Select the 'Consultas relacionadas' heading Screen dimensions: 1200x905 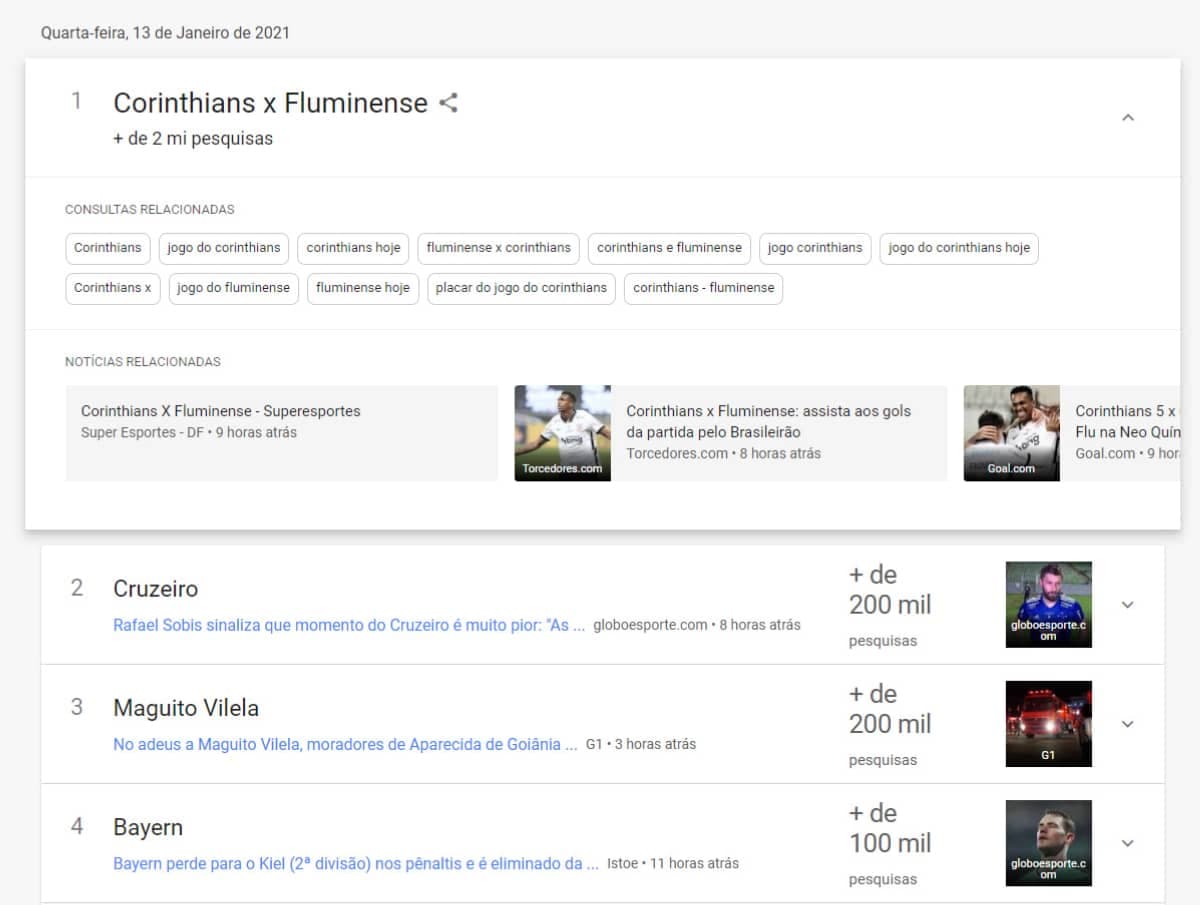point(149,210)
